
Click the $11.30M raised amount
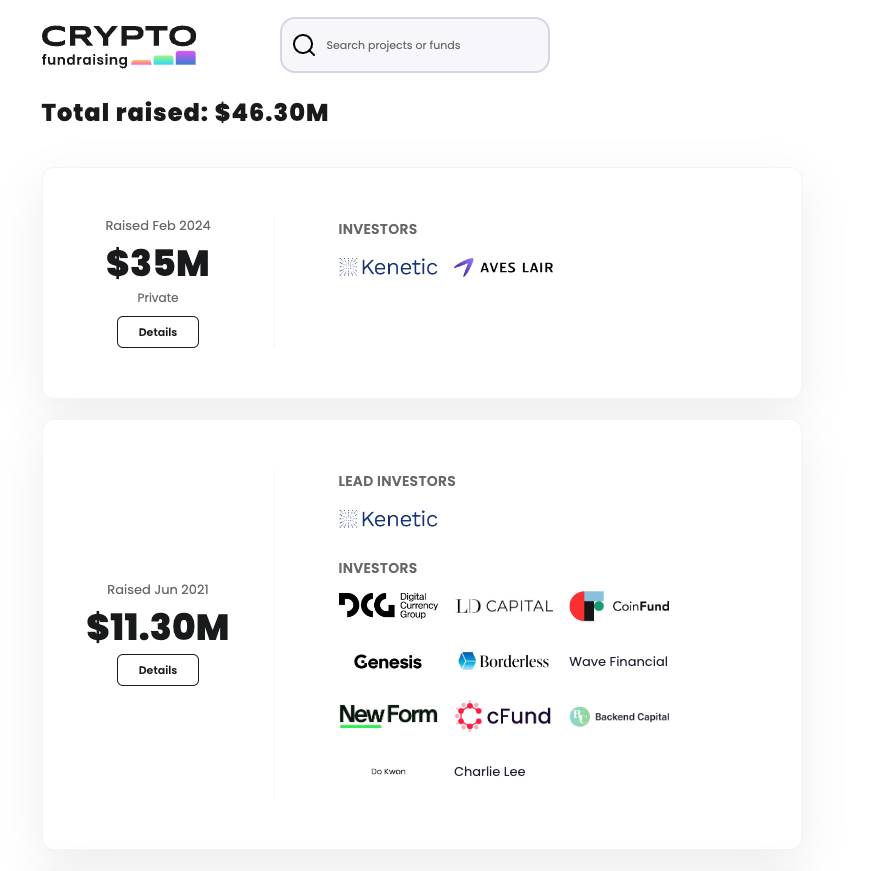click(x=158, y=628)
